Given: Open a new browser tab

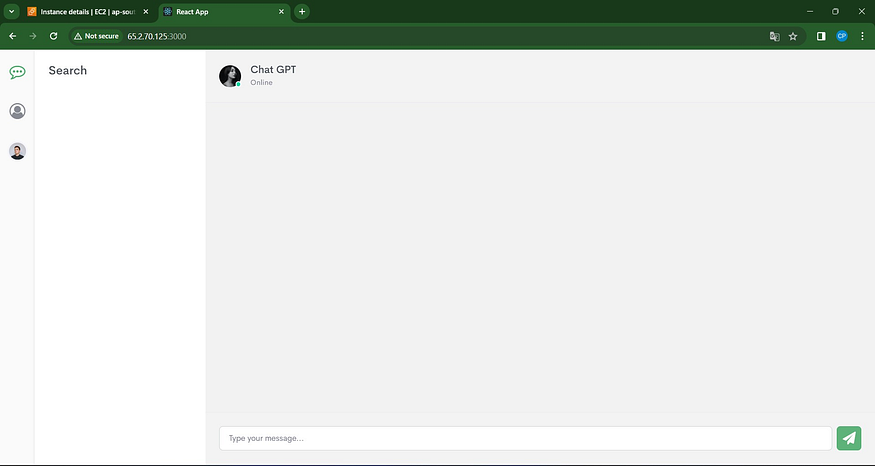Looking at the screenshot, I should [x=302, y=12].
